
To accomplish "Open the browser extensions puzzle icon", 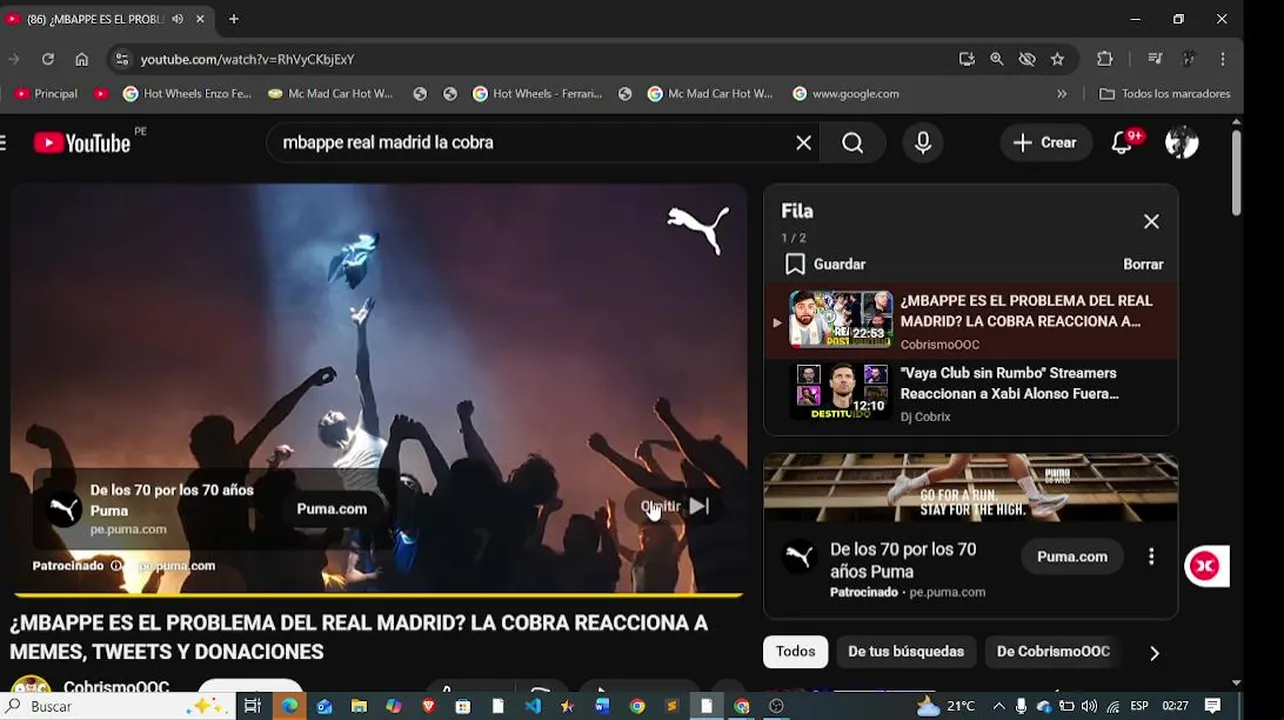I will point(1105,59).
